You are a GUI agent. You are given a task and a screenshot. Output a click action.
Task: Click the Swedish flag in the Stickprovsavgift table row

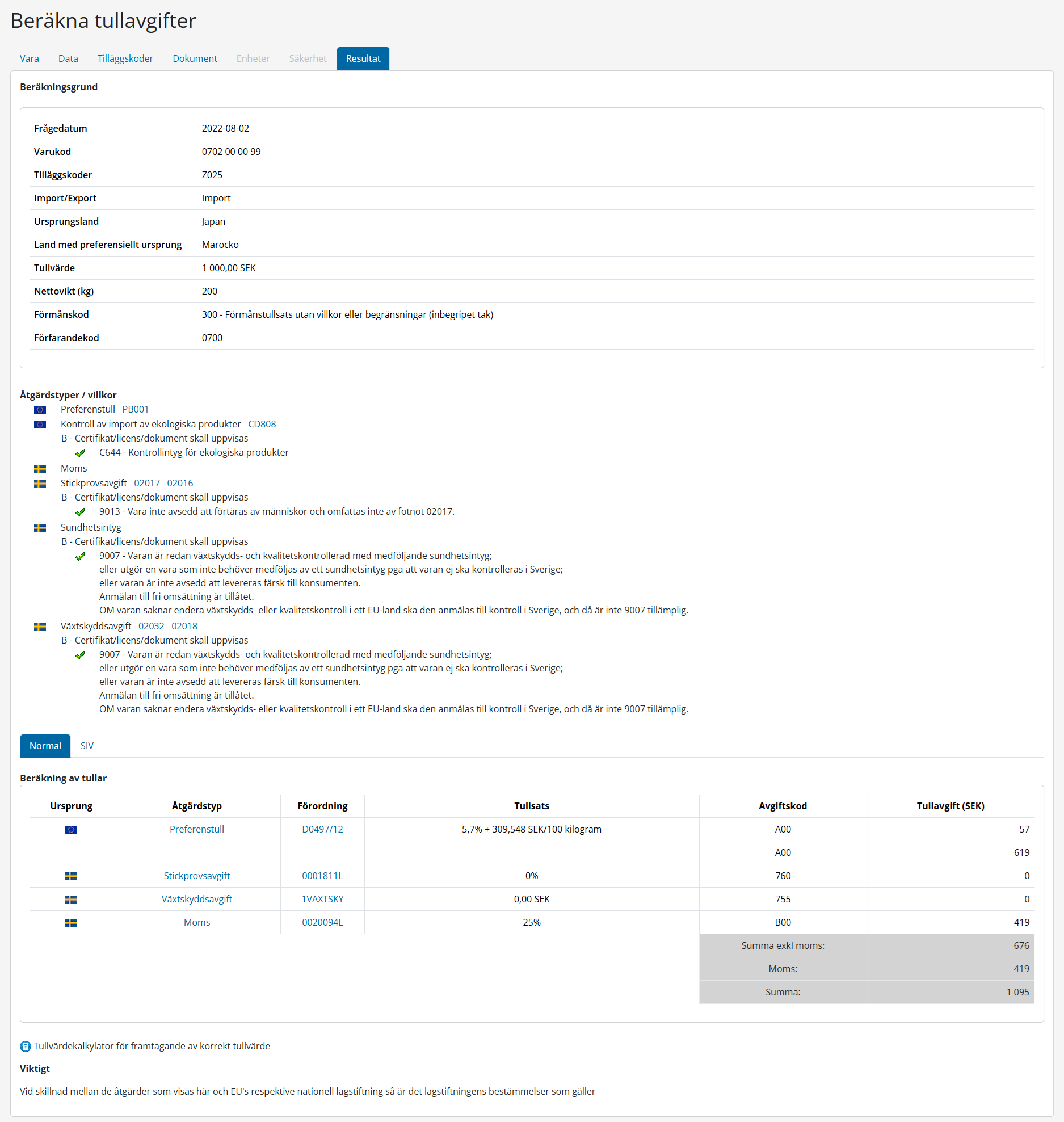(x=71, y=876)
